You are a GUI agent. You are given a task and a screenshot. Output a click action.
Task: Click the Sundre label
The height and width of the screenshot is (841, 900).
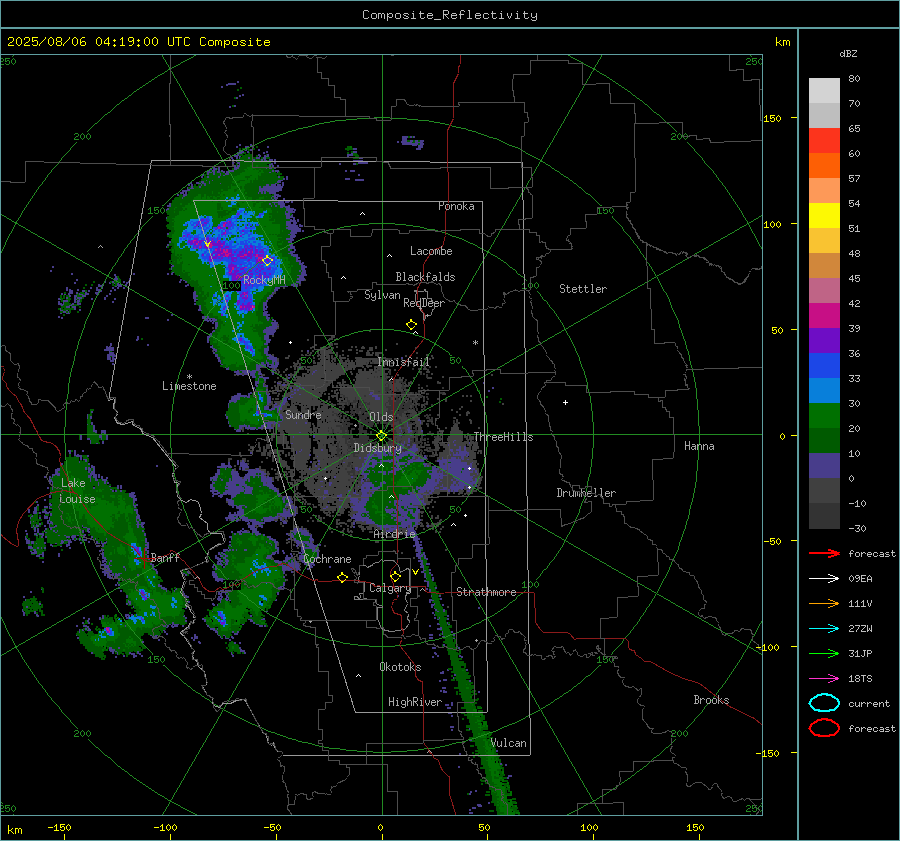303,414
